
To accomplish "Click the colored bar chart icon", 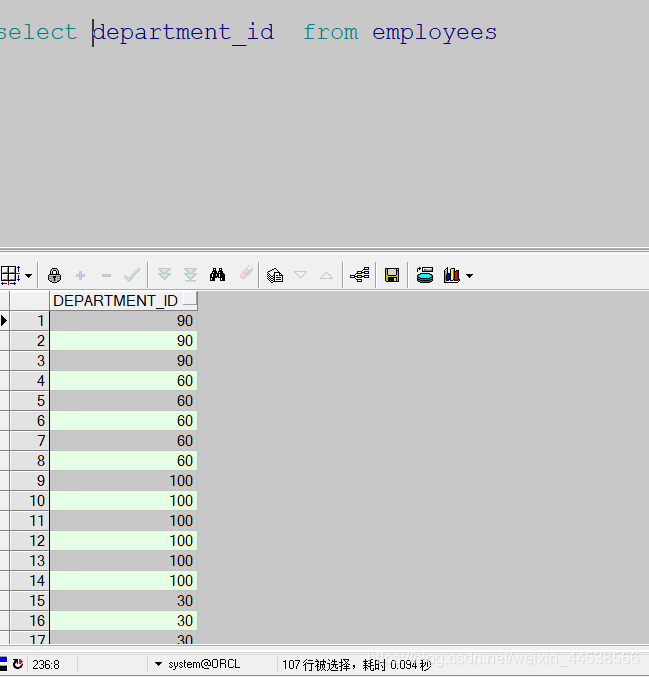I will [x=452, y=275].
